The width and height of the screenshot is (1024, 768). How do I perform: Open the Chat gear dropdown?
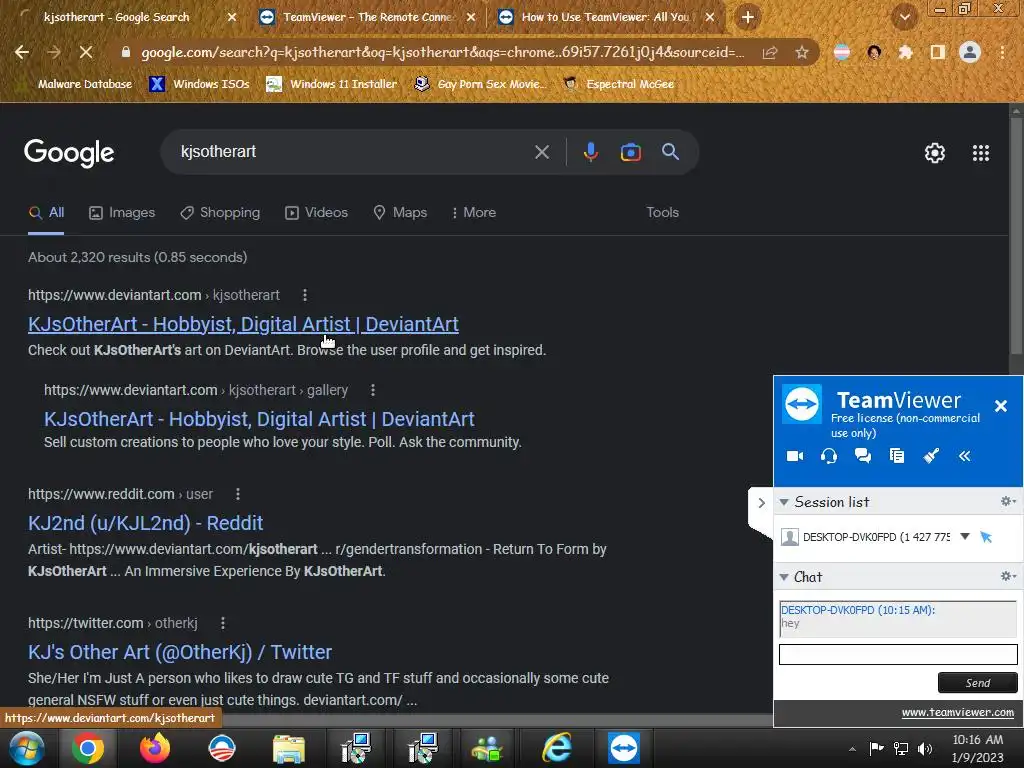click(x=1008, y=576)
